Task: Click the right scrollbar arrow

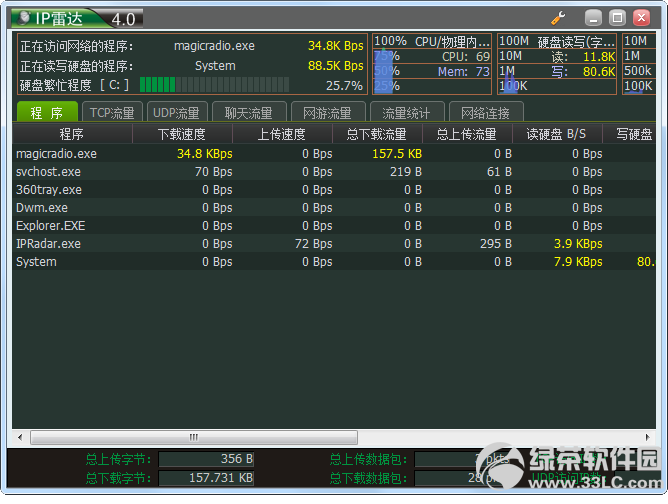Action: (648, 437)
